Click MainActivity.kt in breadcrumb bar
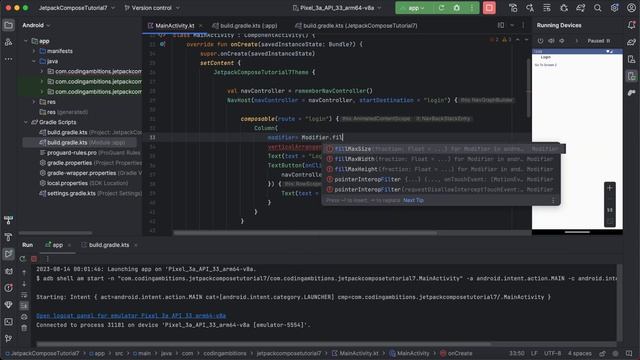The height and width of the screenshot is (360, 640). [356, 353]
